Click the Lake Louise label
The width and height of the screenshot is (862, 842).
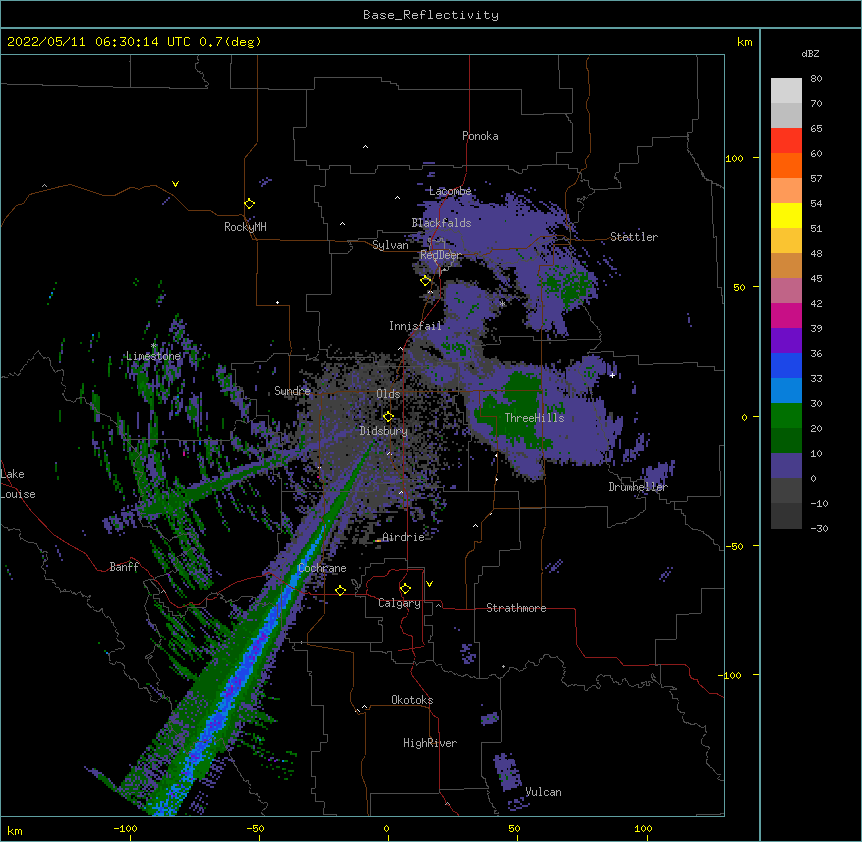18,484
